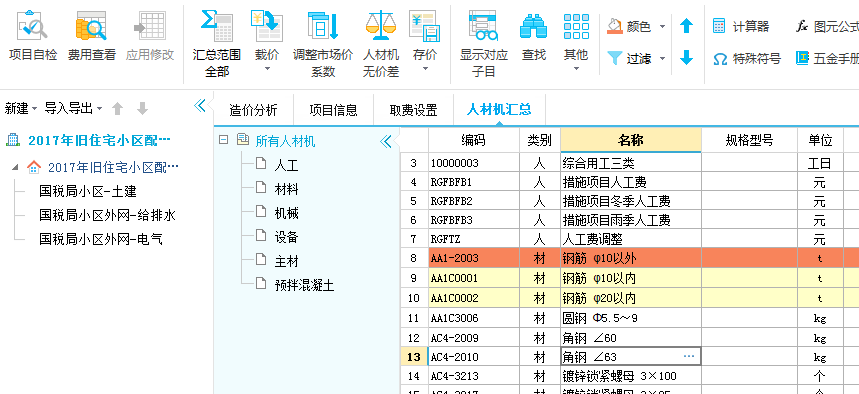The width and height of the screenshot is (859, 394).
Task: Click 显示对应子目 icon
Action: (483, 26)
